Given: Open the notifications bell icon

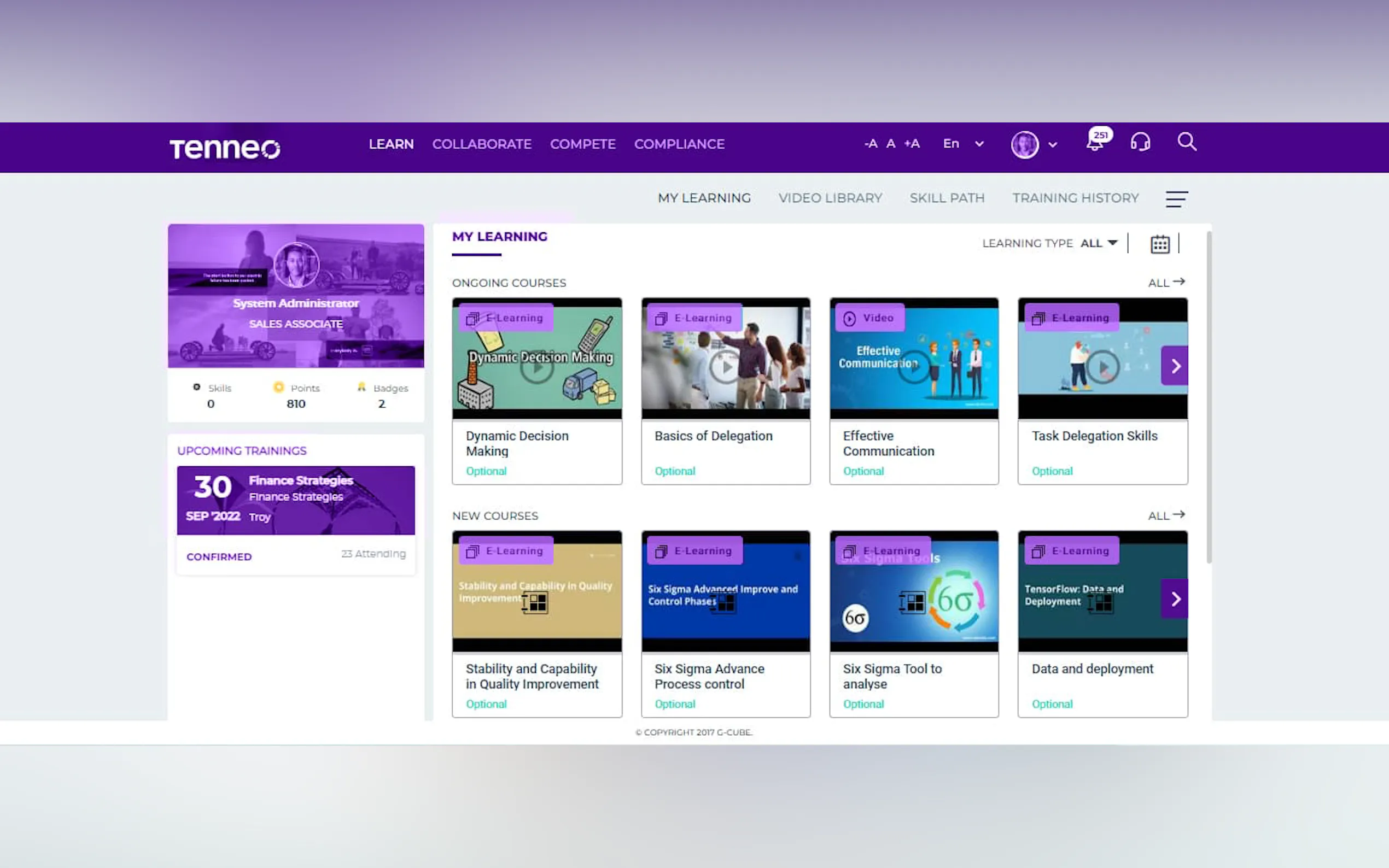Looking at the screenshot, I should tap(1094, 143).
